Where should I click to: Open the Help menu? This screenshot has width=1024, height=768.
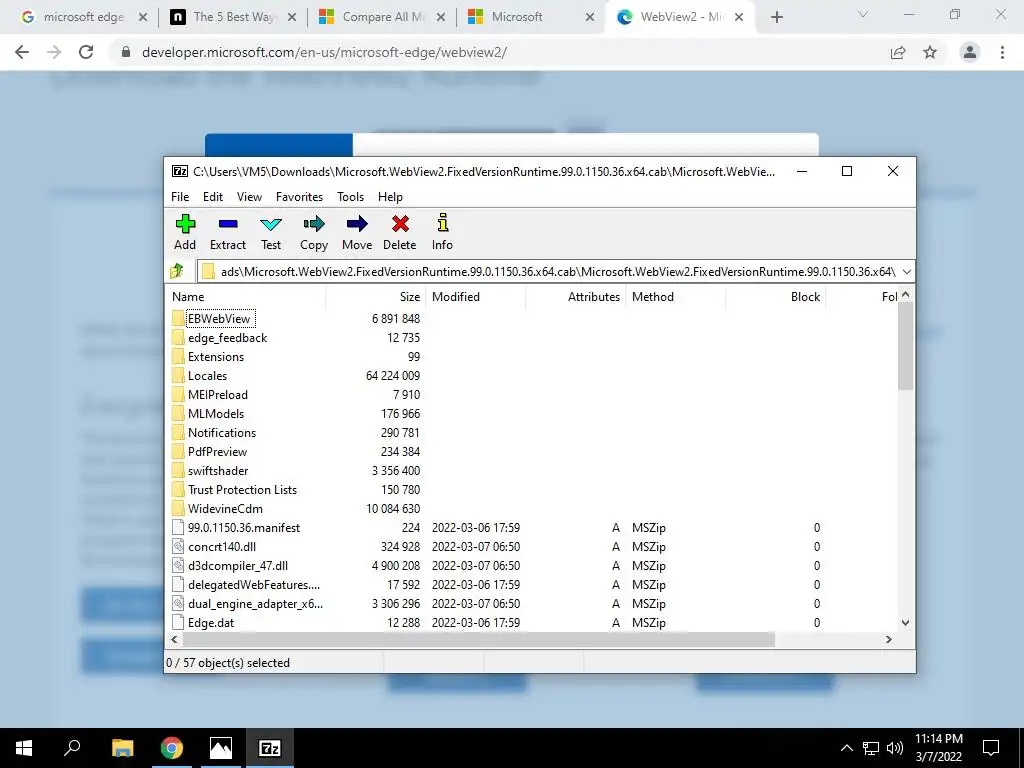pos(390,197)
